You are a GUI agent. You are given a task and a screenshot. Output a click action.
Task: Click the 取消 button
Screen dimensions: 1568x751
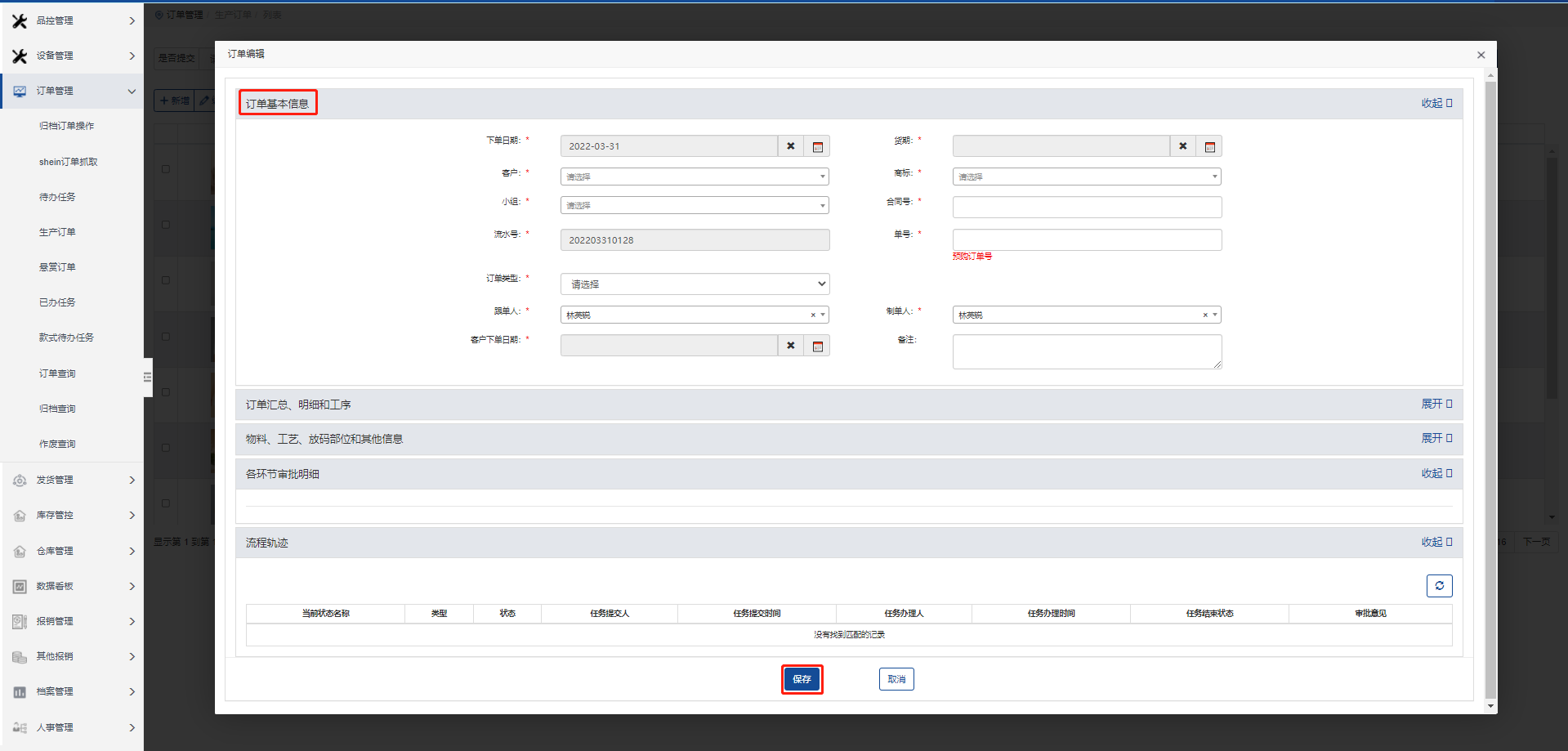896,679
